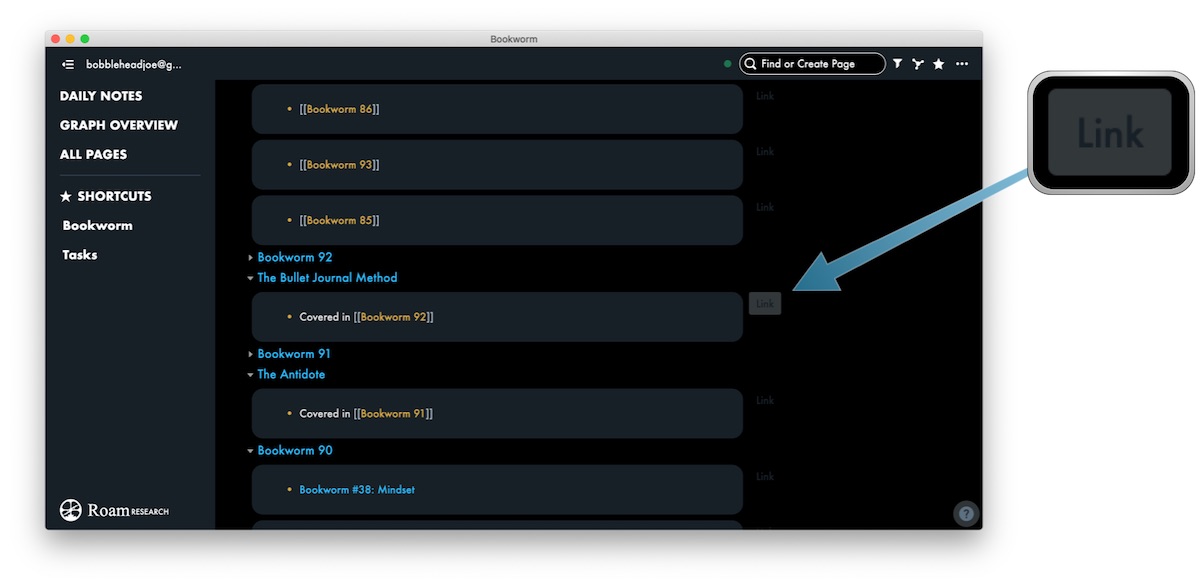1200x587 pixels.
Task: Click the bullet beside [[Bookworm 93]]
Action: coord(289,165)
